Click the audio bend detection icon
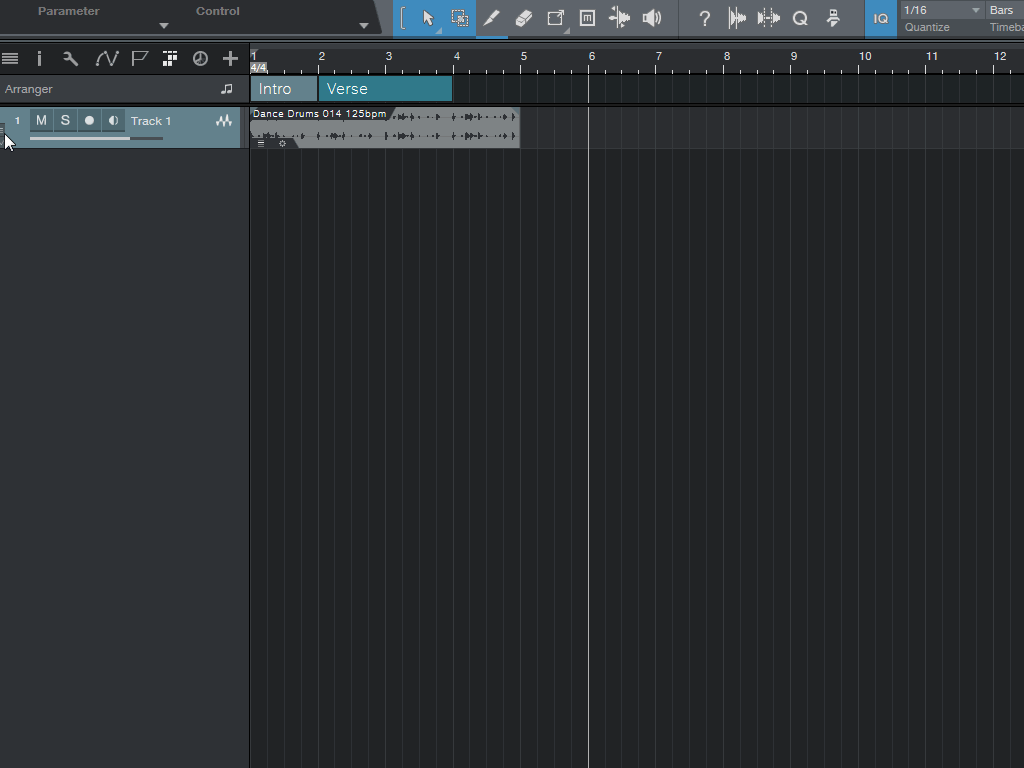This screenshot has width=1024, height=768. (769, 18)
